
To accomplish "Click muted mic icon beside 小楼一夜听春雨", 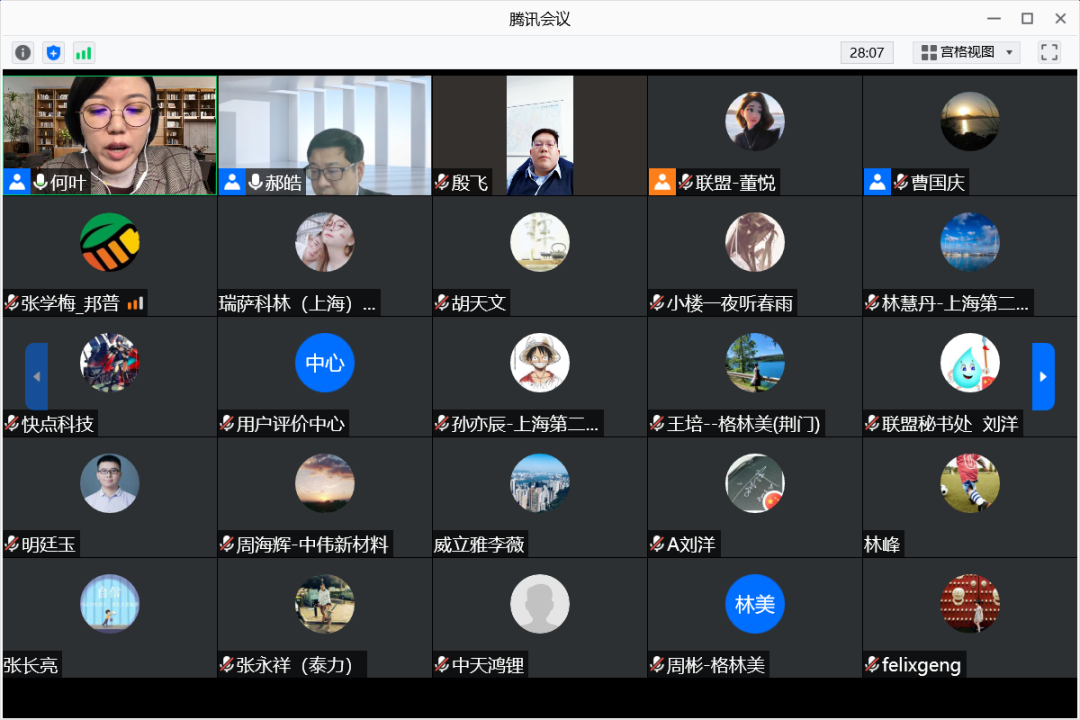I will (x=656, y=303).
